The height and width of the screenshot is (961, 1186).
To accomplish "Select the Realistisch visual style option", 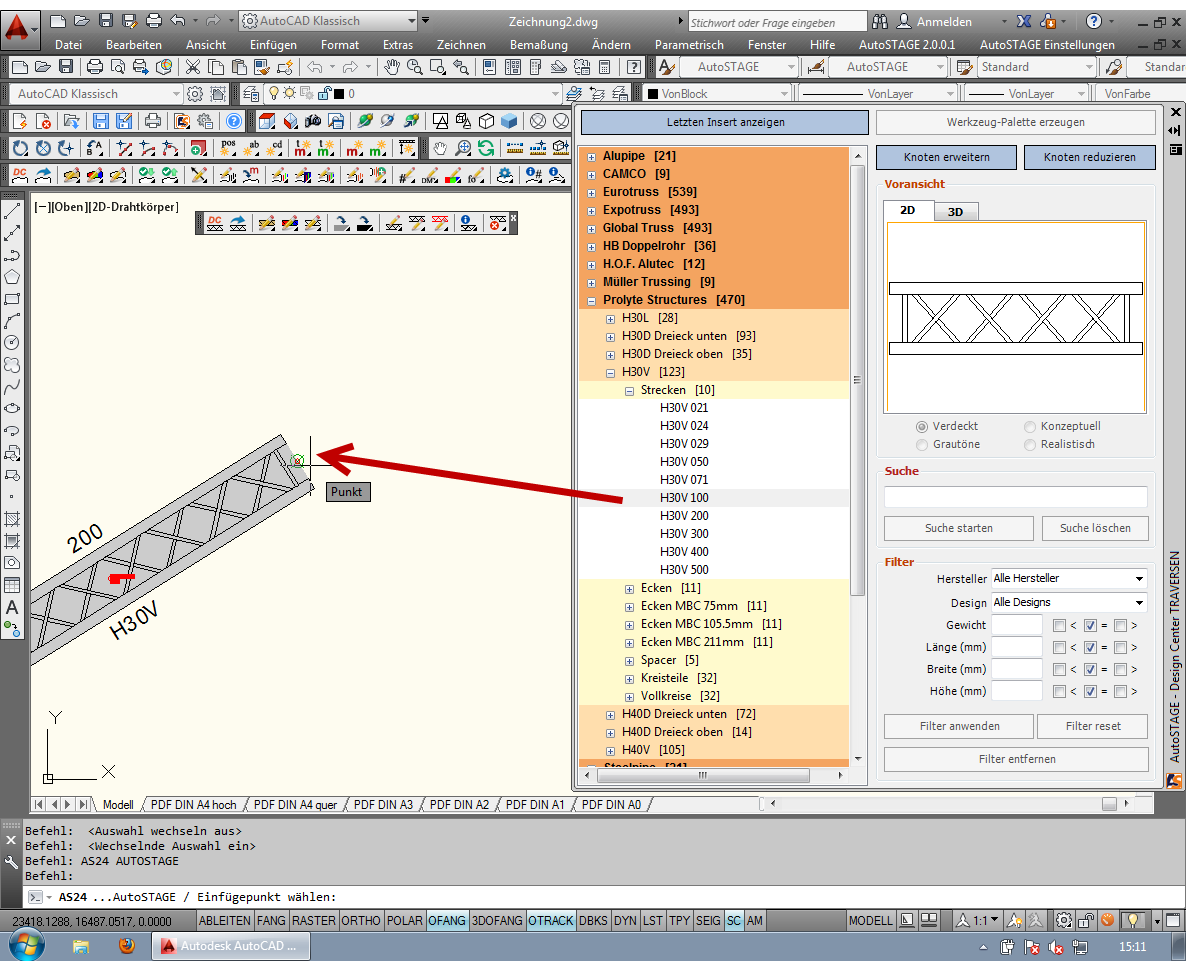I will (1030, 444).
